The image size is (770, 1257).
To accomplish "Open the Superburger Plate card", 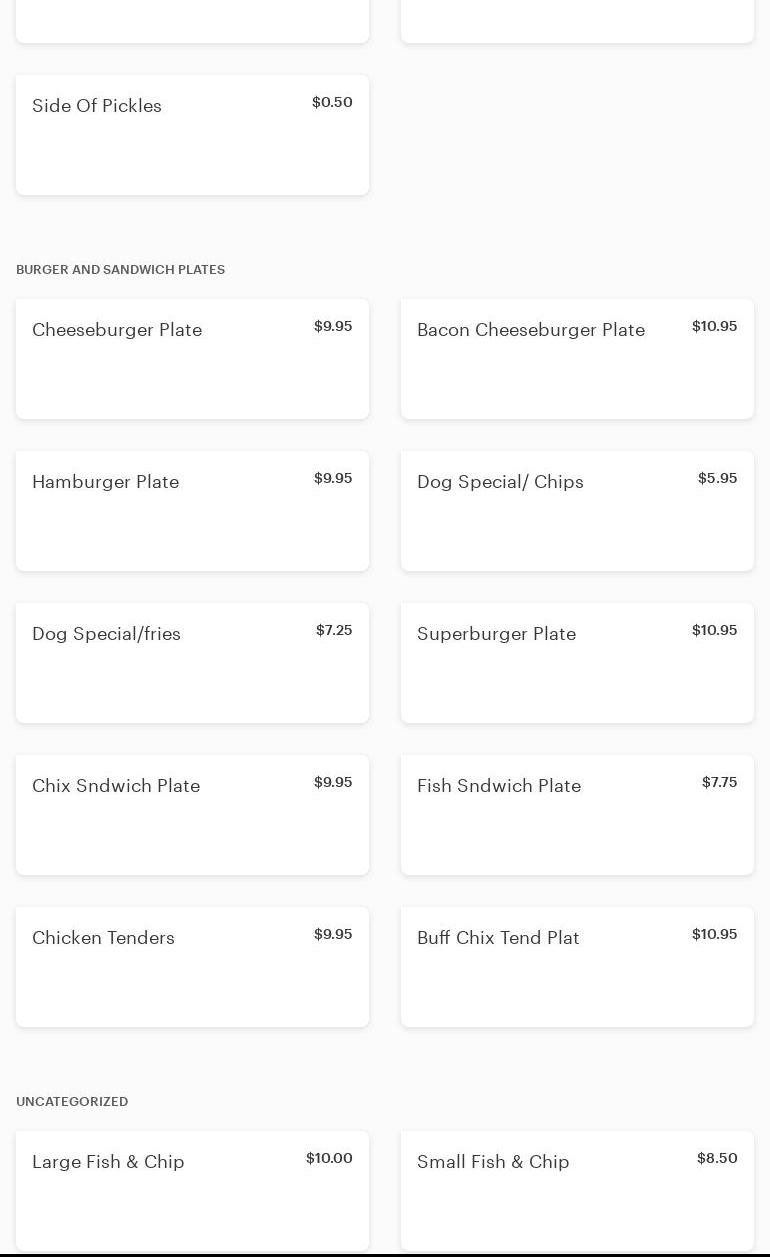I will 577,663.
